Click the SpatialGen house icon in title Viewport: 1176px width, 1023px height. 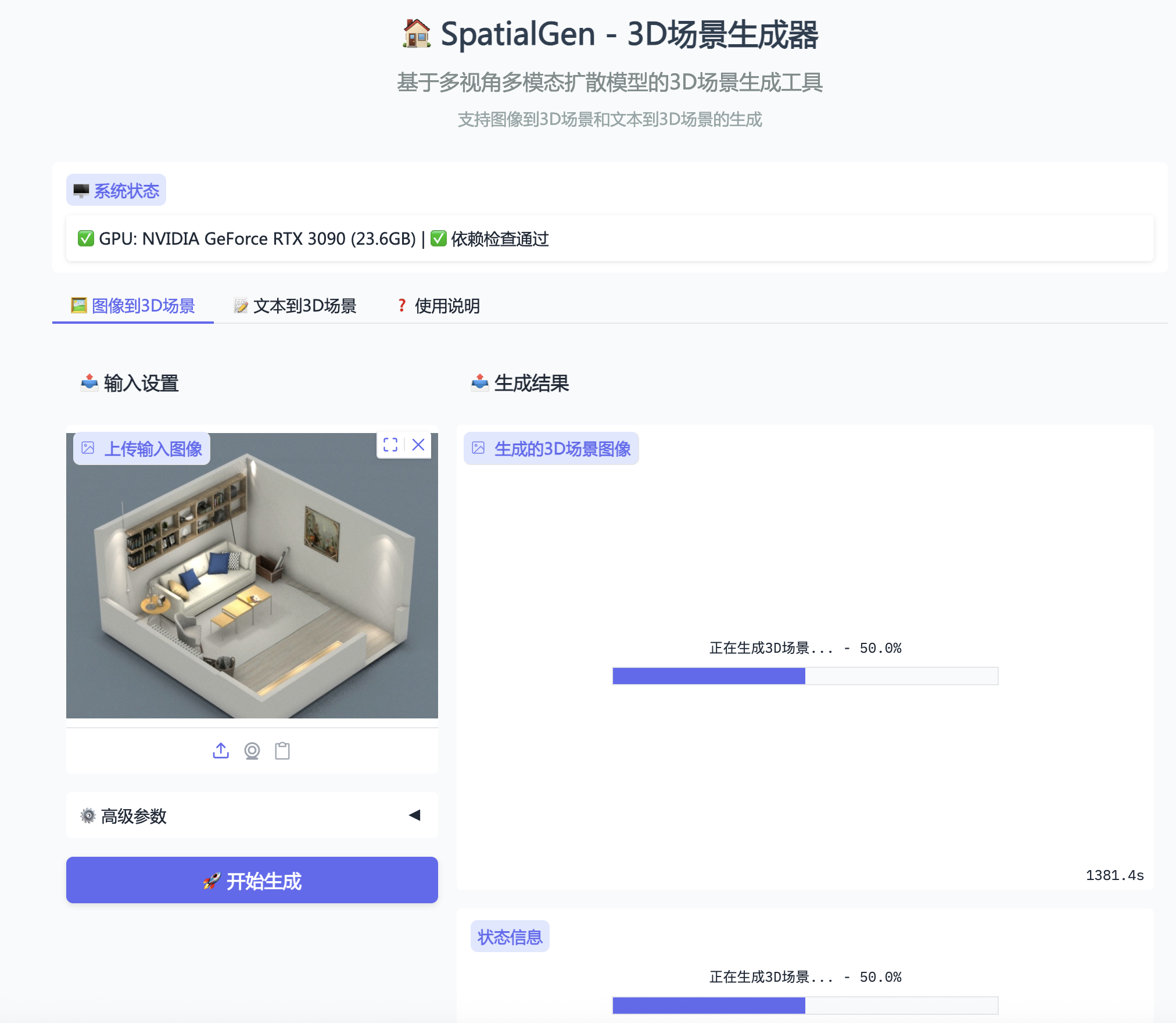[x=417, y=34]
